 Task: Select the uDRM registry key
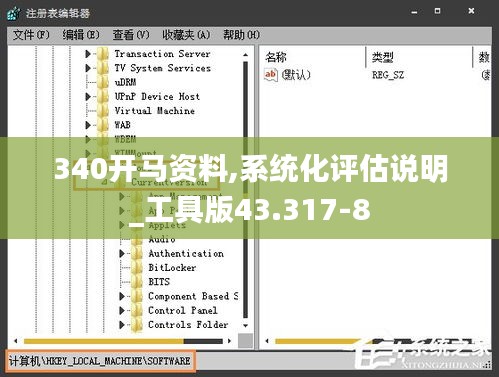pyautogui.click(x=125, y=82)
